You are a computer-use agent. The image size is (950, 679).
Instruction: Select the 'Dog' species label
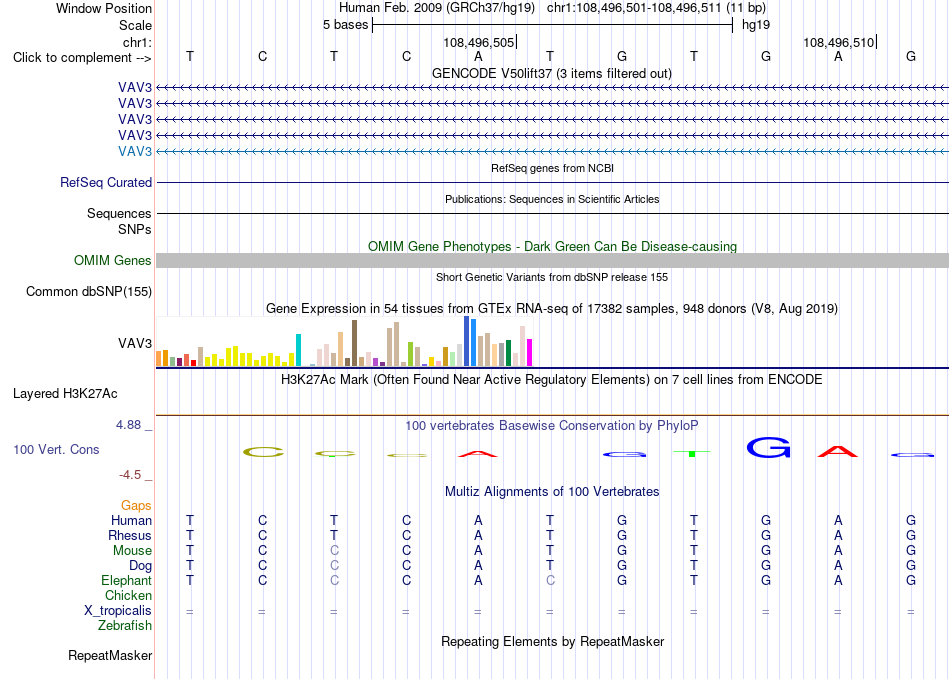140,566
